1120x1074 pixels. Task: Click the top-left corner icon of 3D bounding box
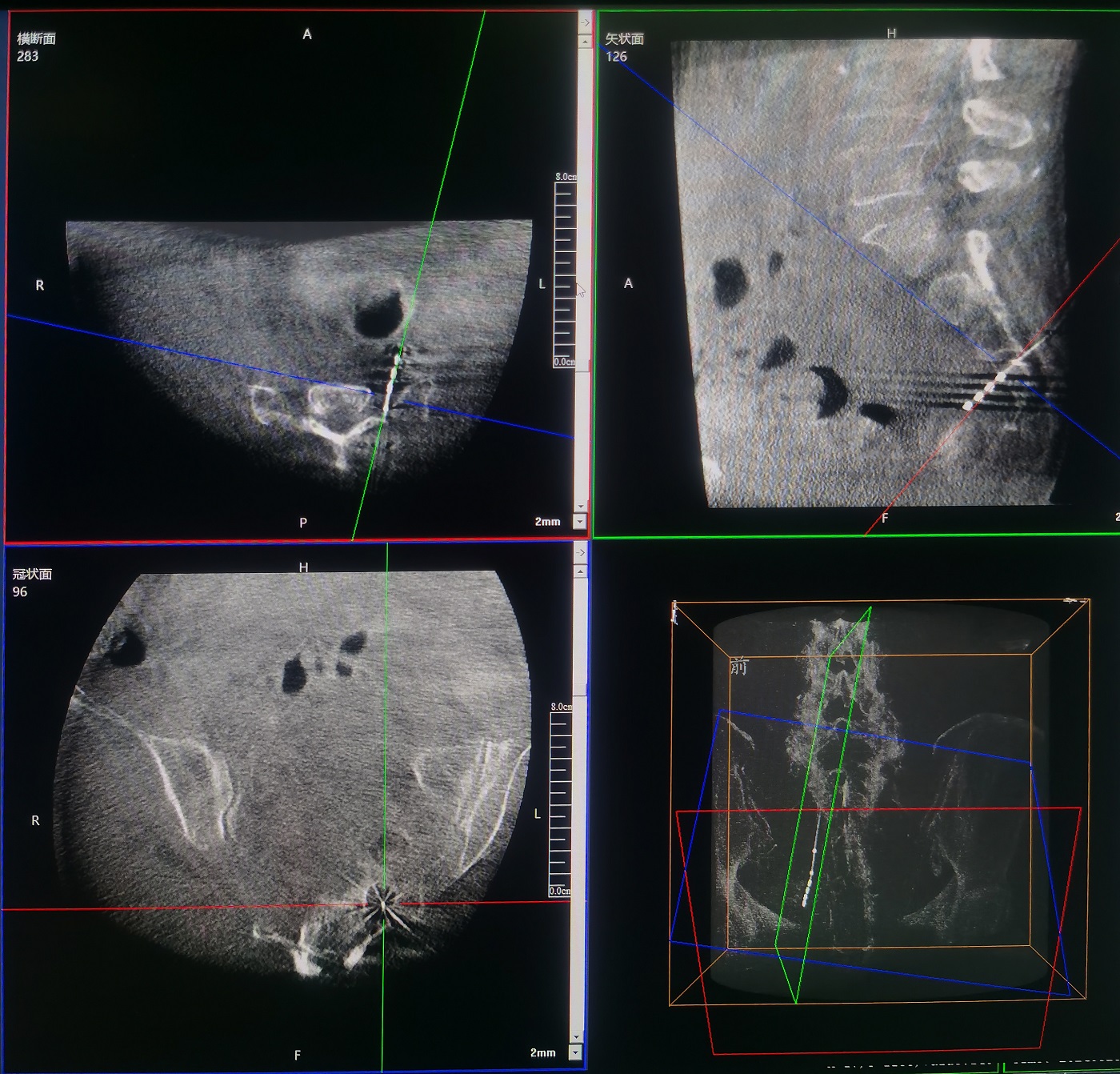tap(675, 611)
